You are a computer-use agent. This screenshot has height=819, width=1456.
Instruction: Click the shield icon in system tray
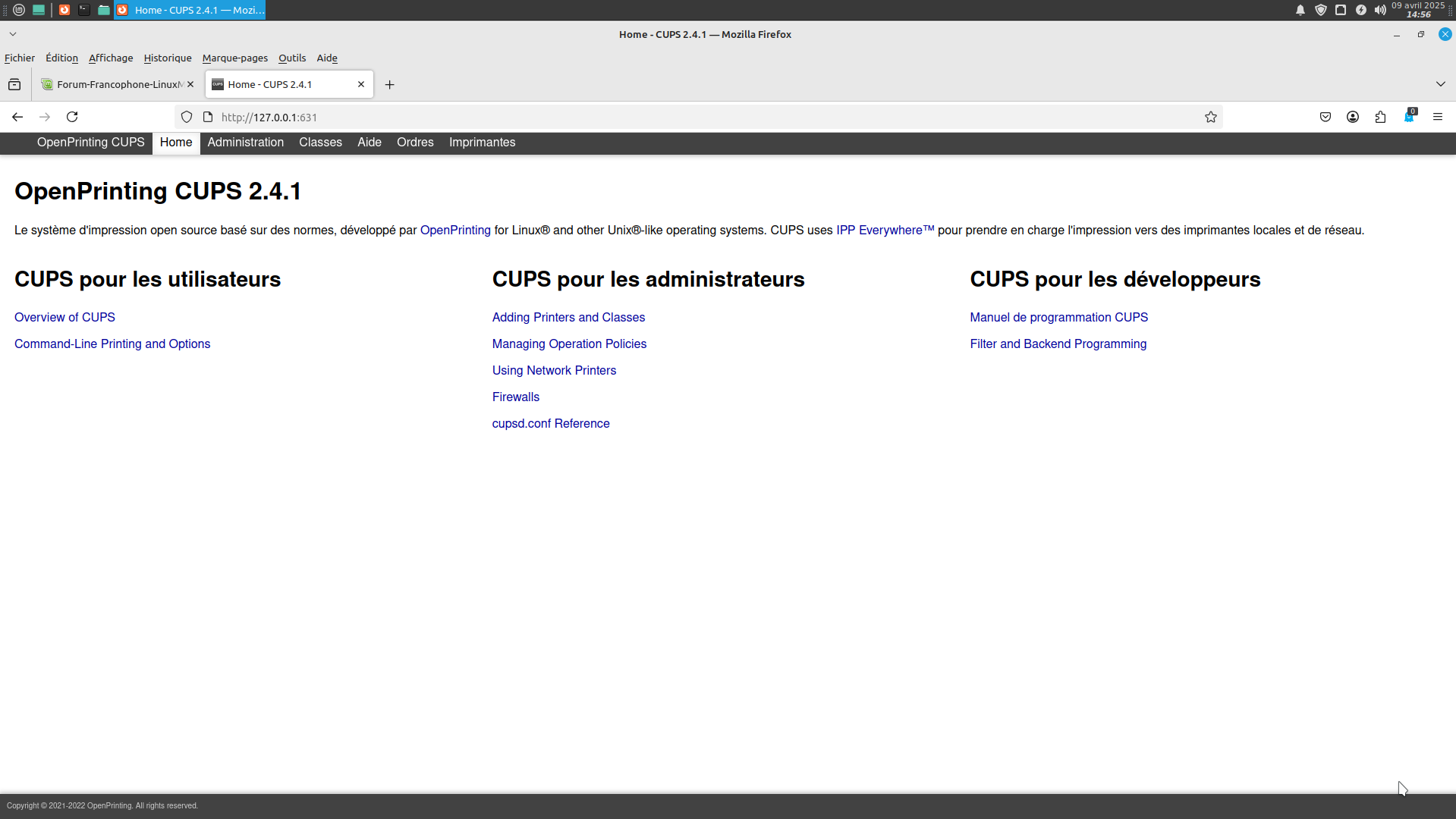tap(1321, 10)
